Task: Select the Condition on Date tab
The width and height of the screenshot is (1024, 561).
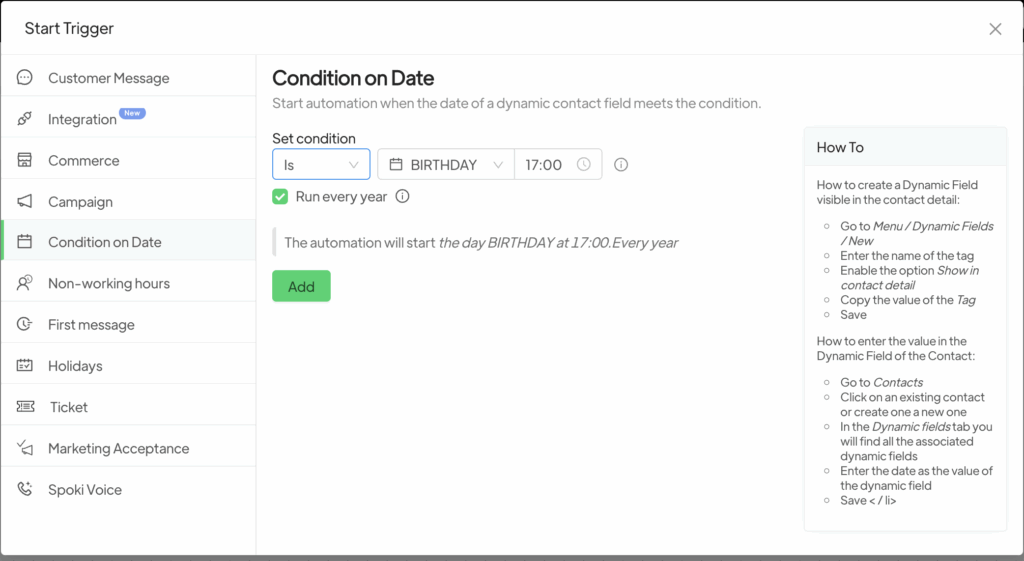Action: (104, 242)
